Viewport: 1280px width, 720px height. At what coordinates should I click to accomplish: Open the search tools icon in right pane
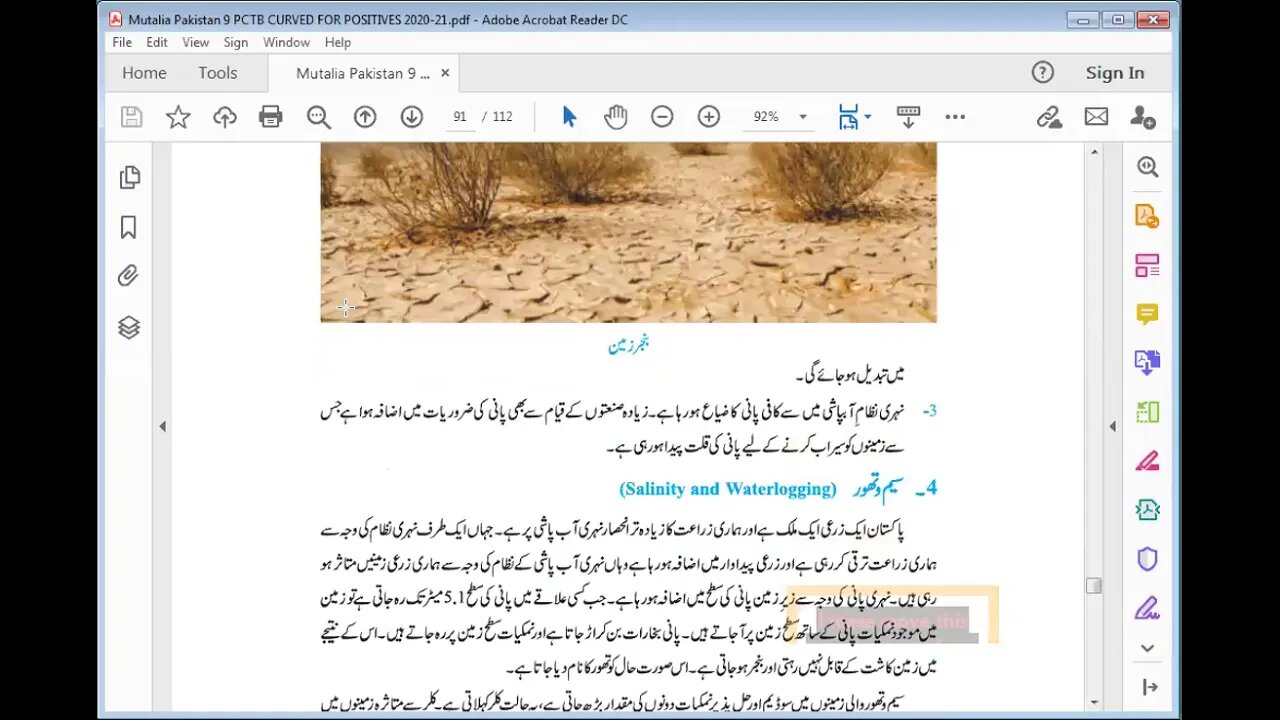tap(1147, 167)
